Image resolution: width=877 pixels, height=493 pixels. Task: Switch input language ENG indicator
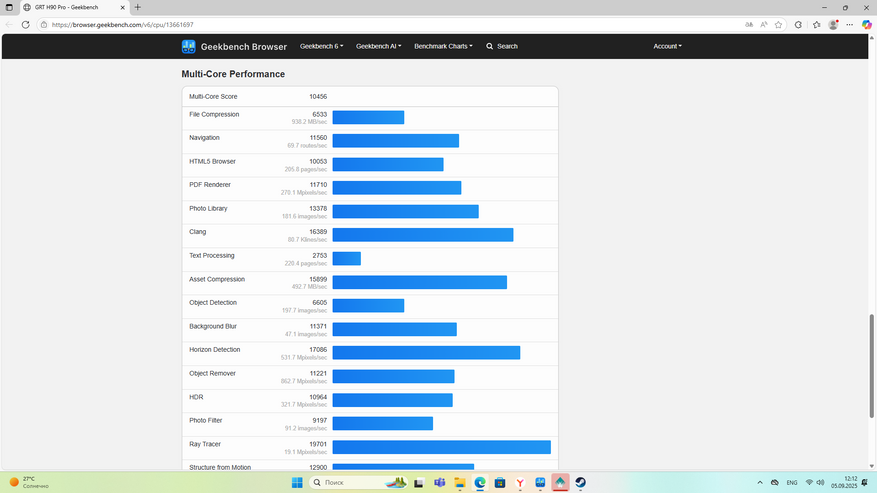coord(792,482)
